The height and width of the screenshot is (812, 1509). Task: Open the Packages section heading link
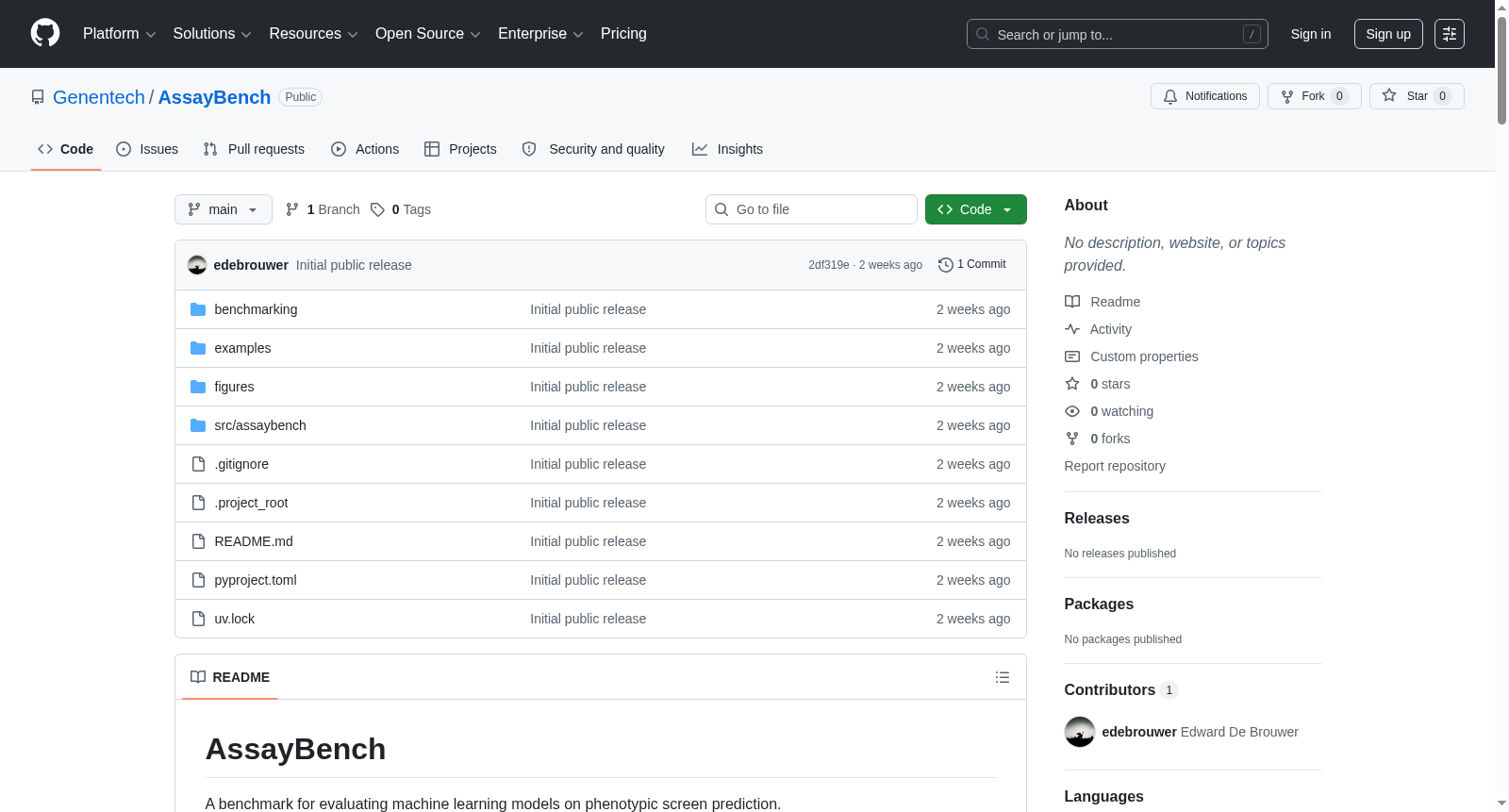click(x=1099, y=605)
